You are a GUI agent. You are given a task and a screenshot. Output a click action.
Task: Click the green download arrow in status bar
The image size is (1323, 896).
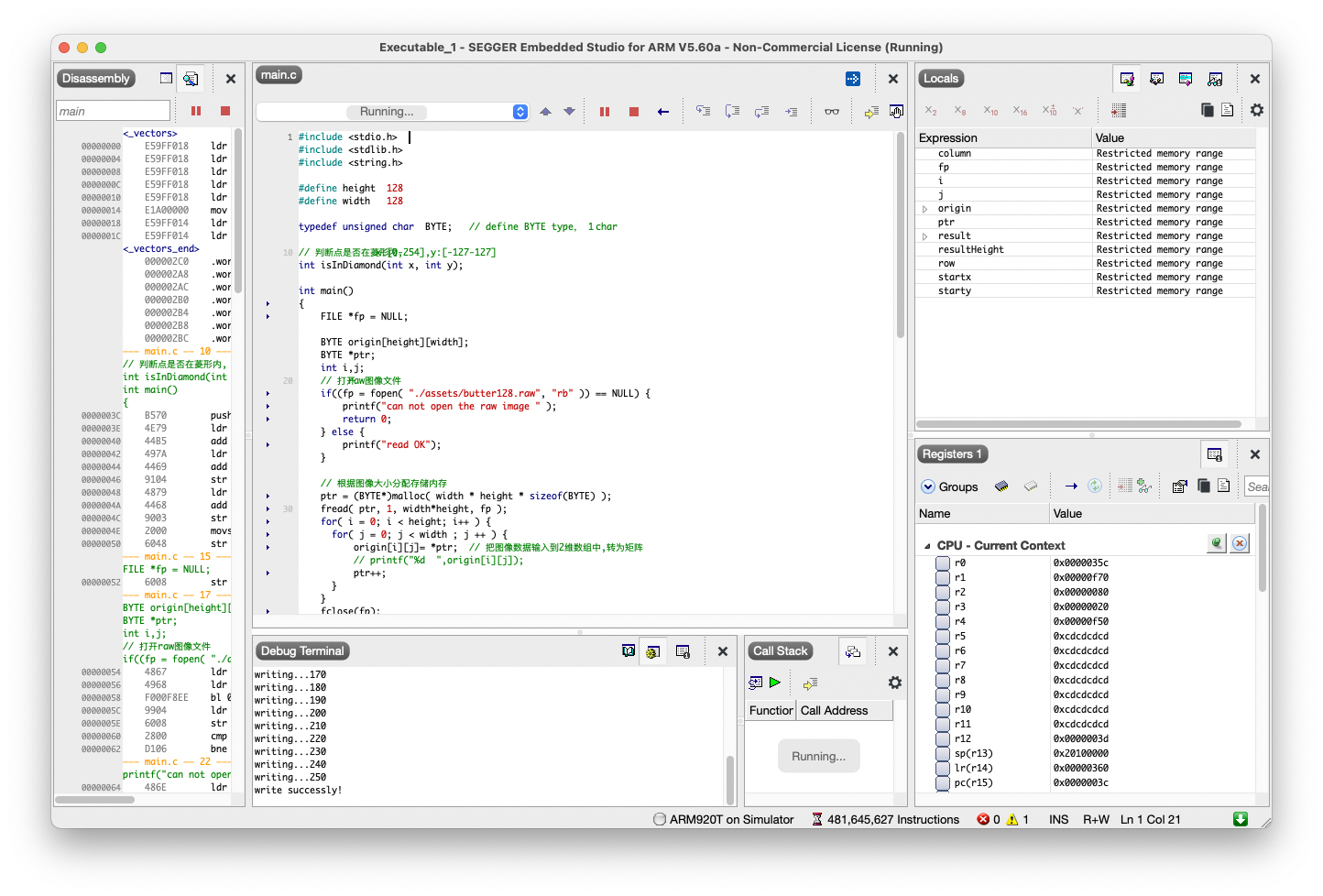pyautogui.click(x=1241, y=819)
